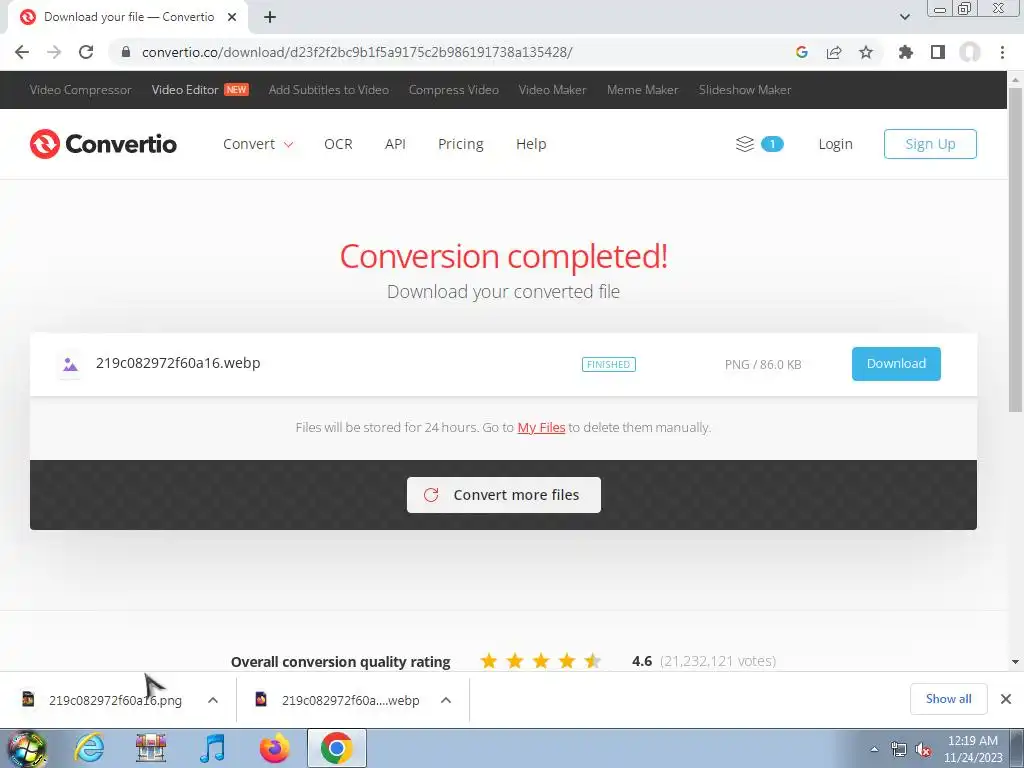The width and height of the screenshot is (1024, 768).
Task: Open the Help page
Action: [x=531, y=144]
